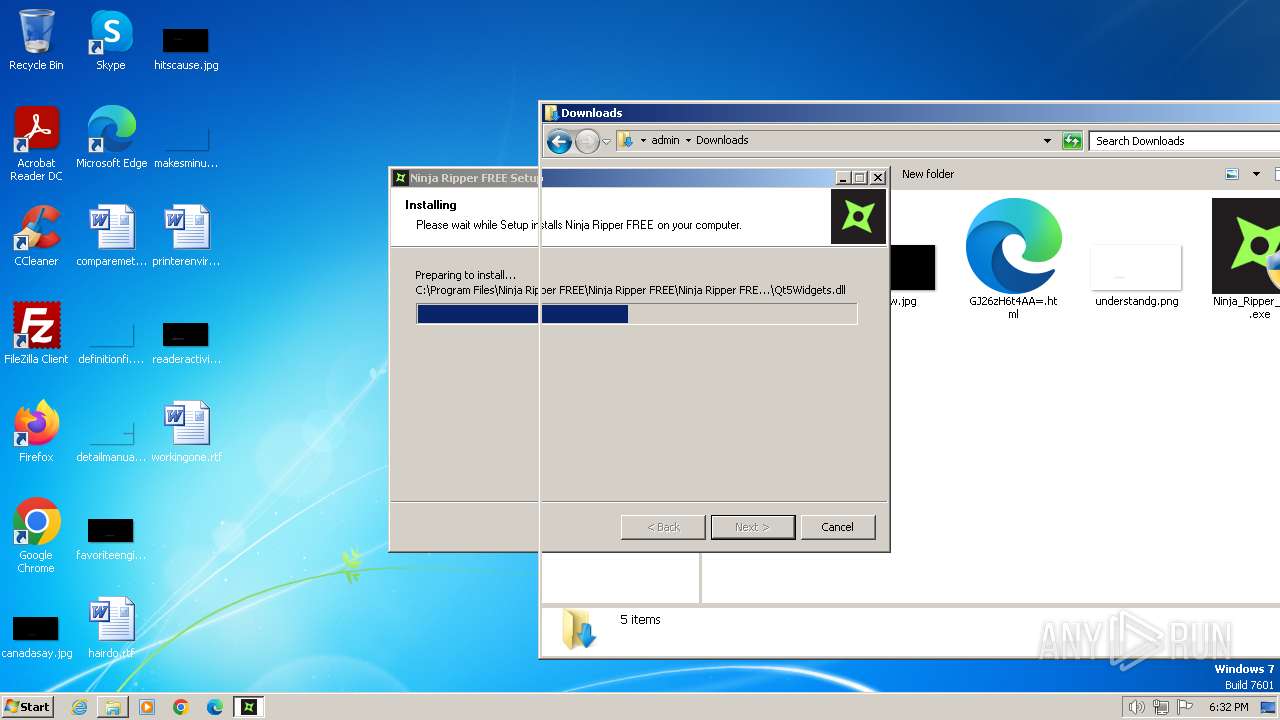The width and height of the screenshot is (1280, 720).
Task: Select the favoriteengi desktop file
Action: [x=111, y=538]
